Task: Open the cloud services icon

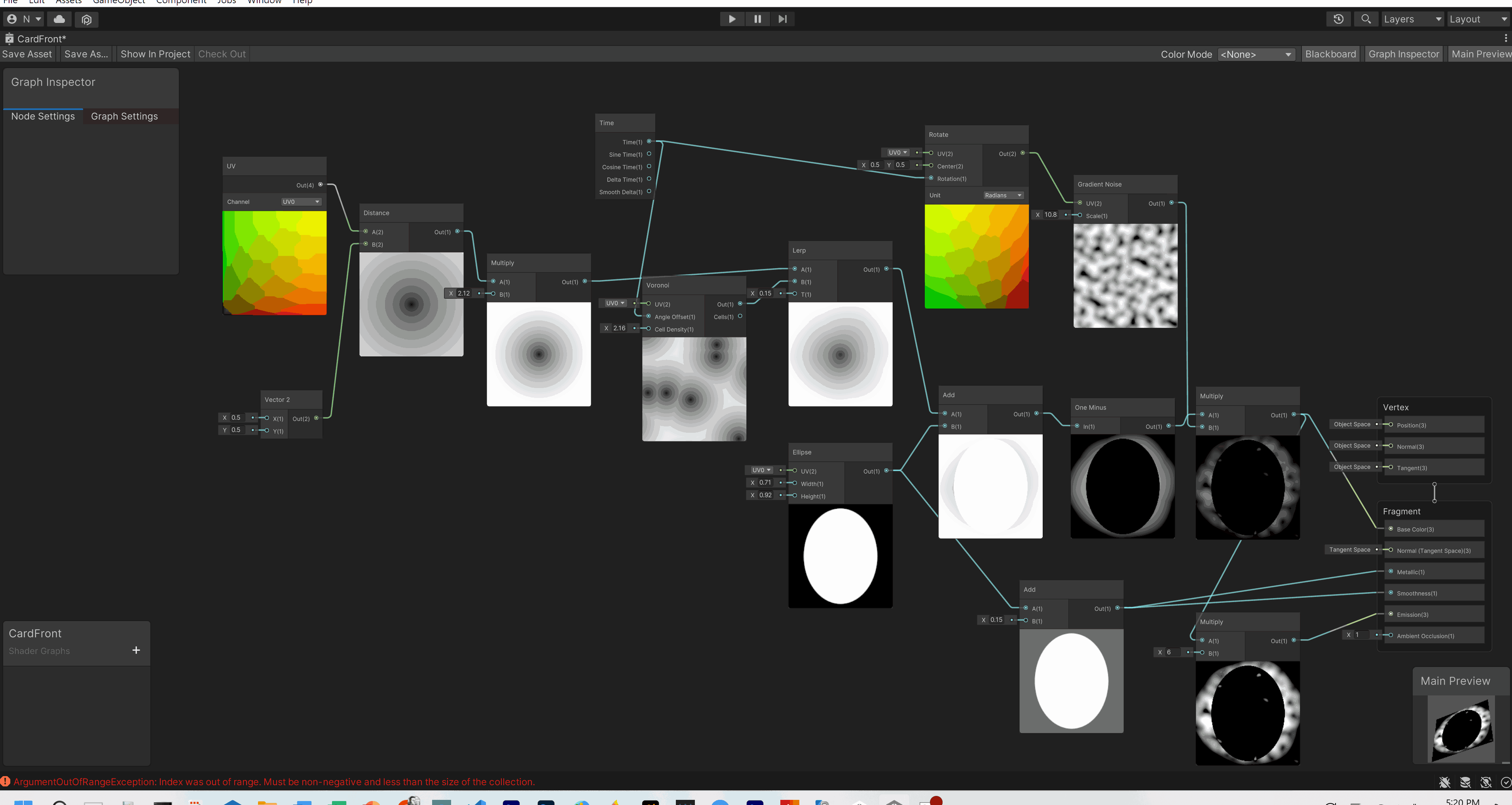Action: click(x=59, y=19)
